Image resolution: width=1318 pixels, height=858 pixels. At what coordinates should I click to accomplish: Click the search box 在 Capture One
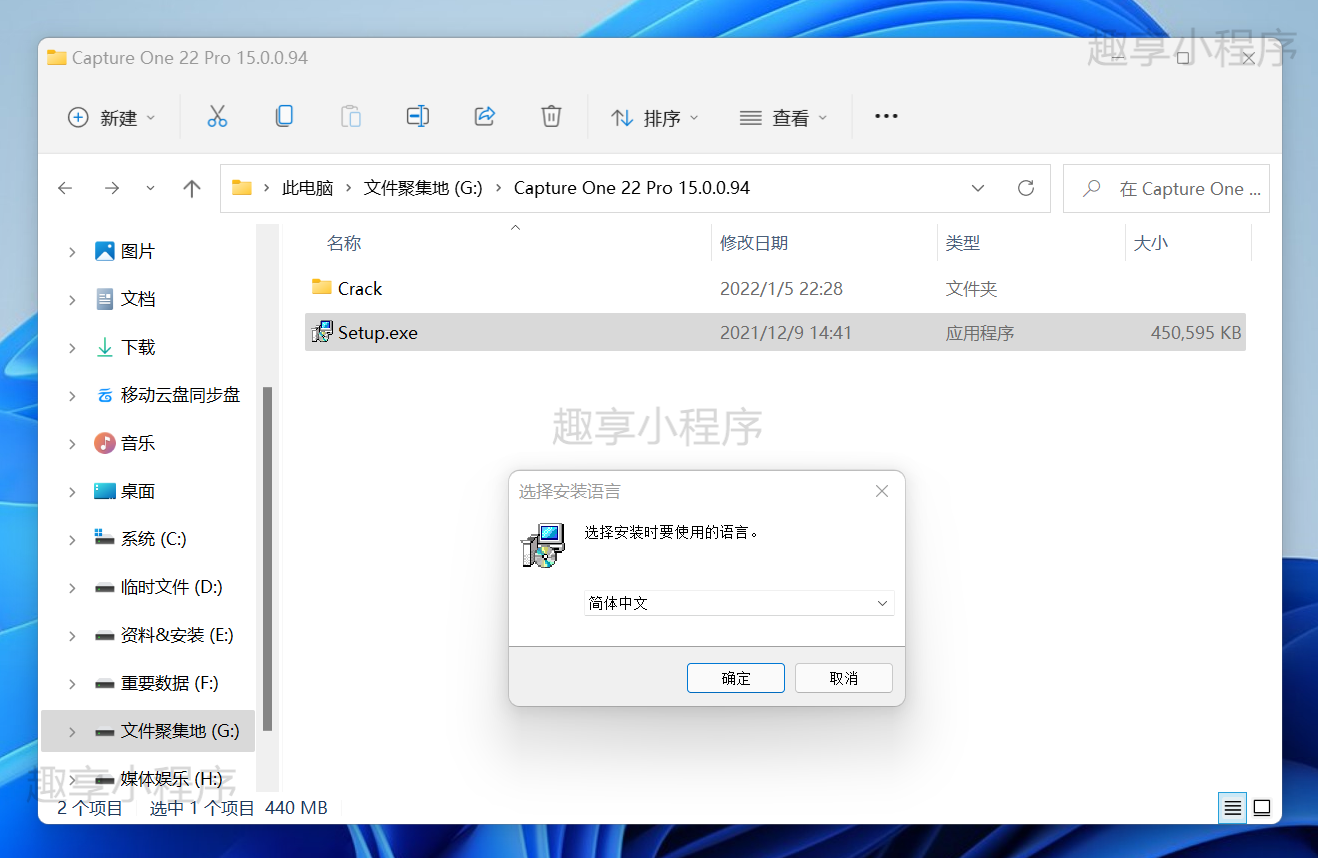[x=1166, y=188]
